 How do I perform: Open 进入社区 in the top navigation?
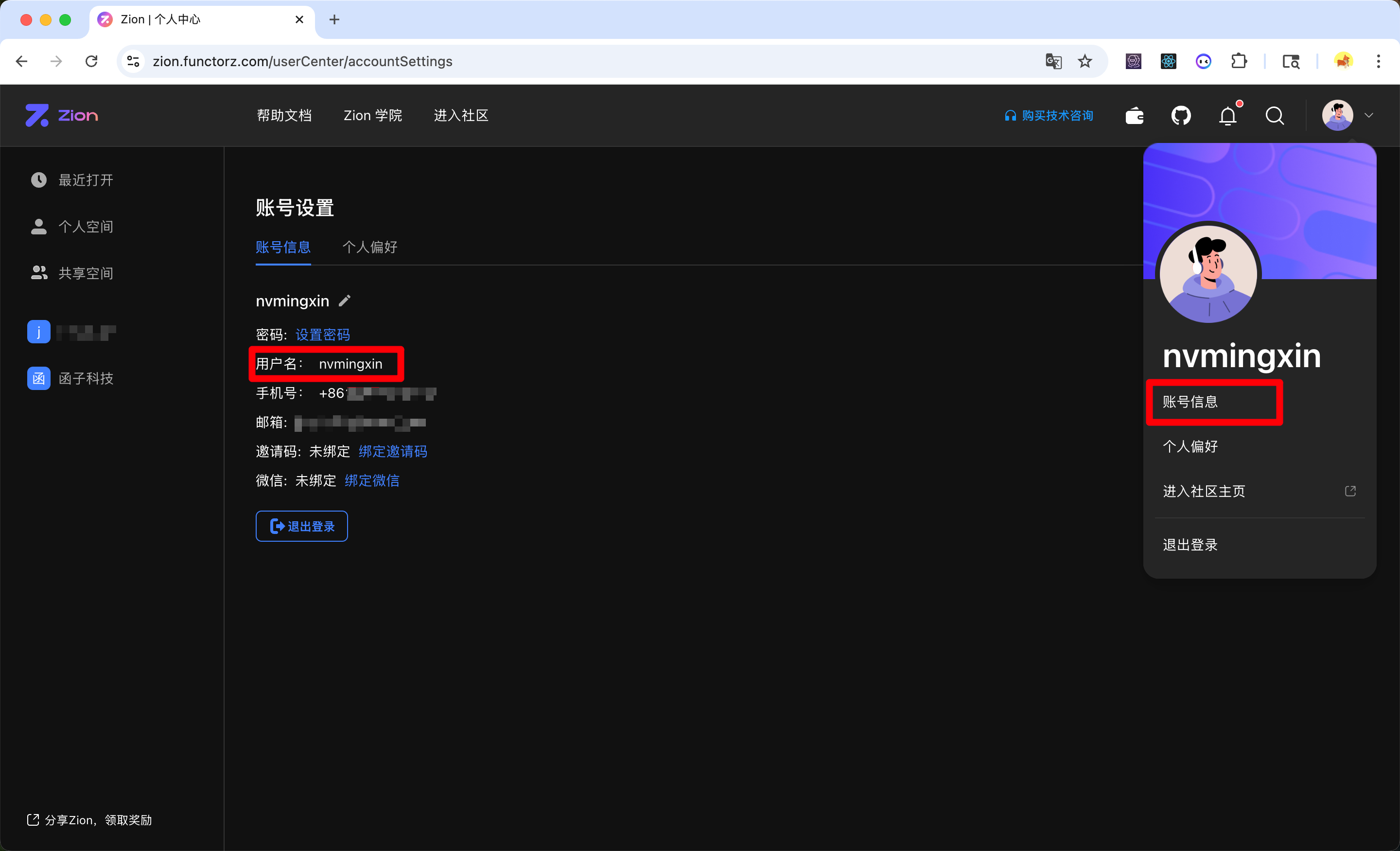(x=461, y=116)
